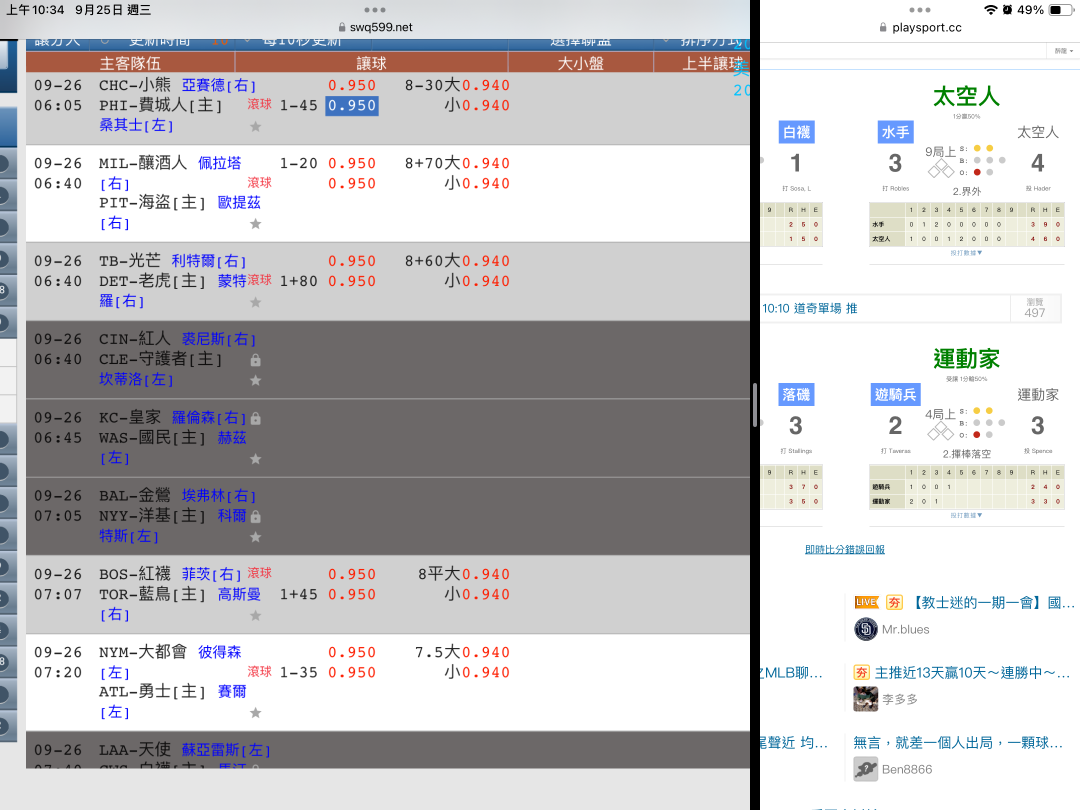Expand 投打數據 under 水手 vs 太空人 box score
The image size is (1080, 810).
click(966, 253)
